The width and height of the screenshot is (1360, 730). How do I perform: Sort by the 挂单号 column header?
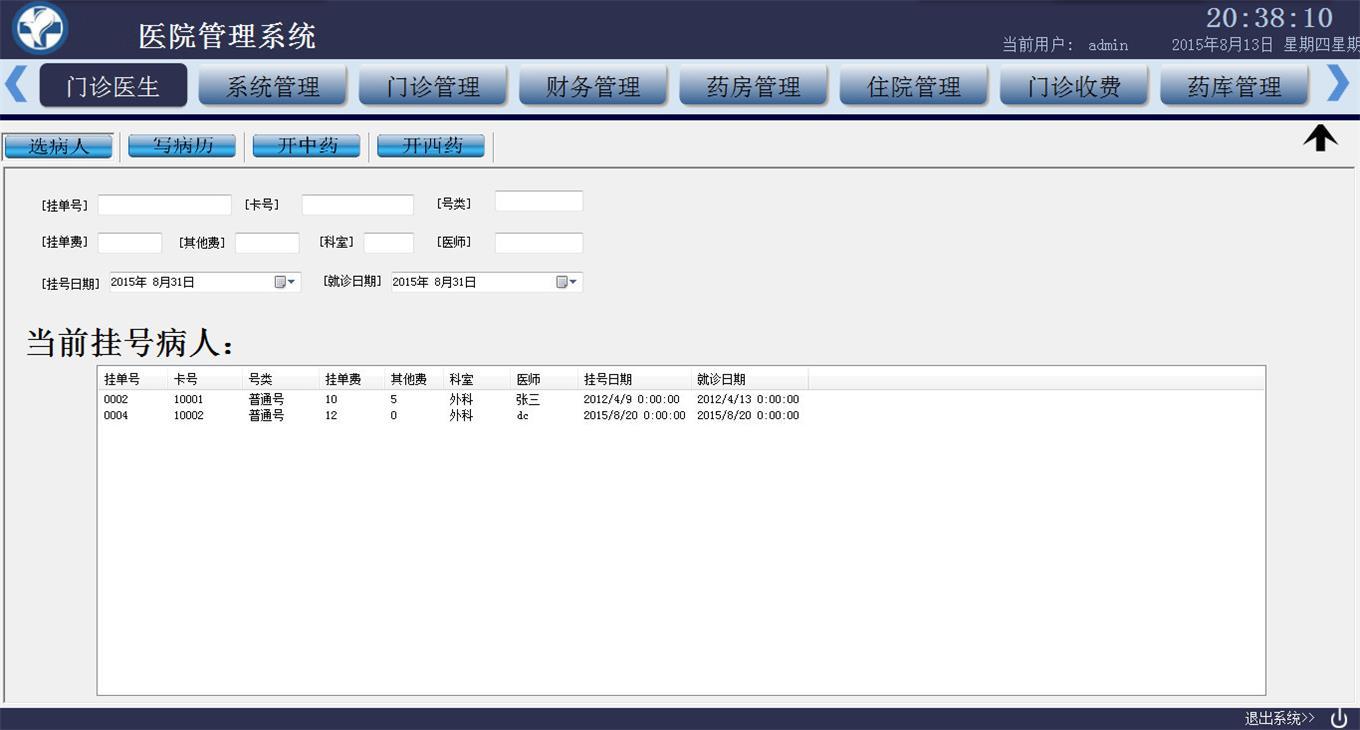(132, 379)
